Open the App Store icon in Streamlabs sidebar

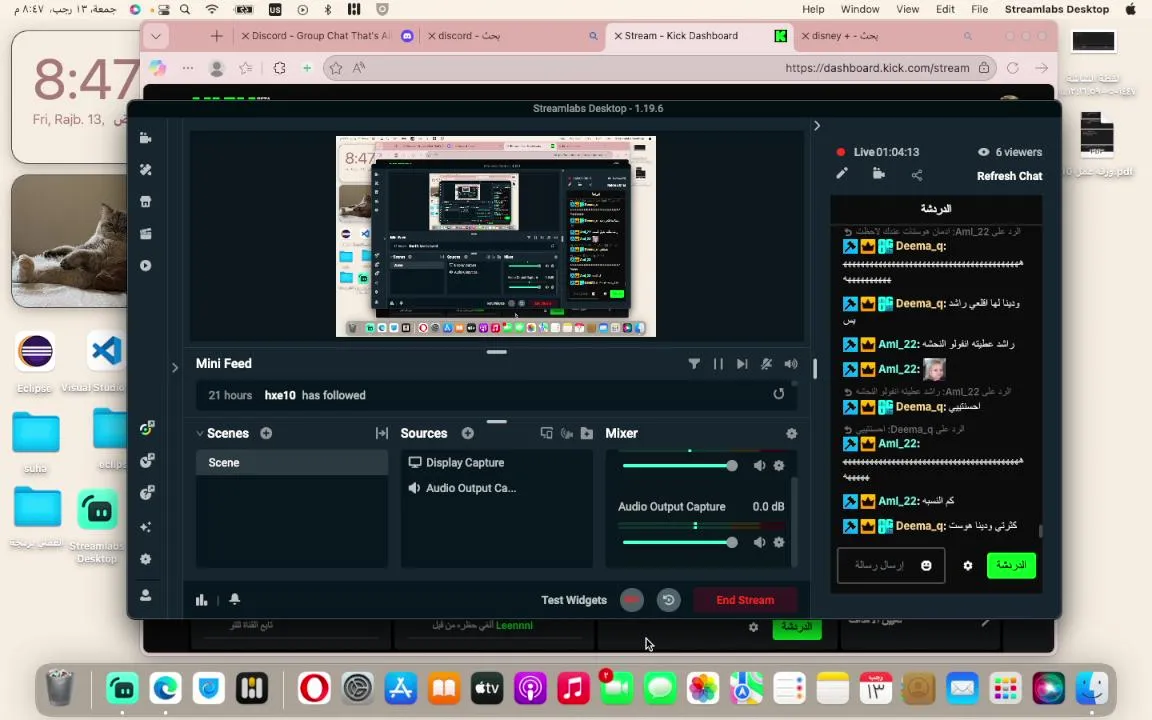point(145,201)
